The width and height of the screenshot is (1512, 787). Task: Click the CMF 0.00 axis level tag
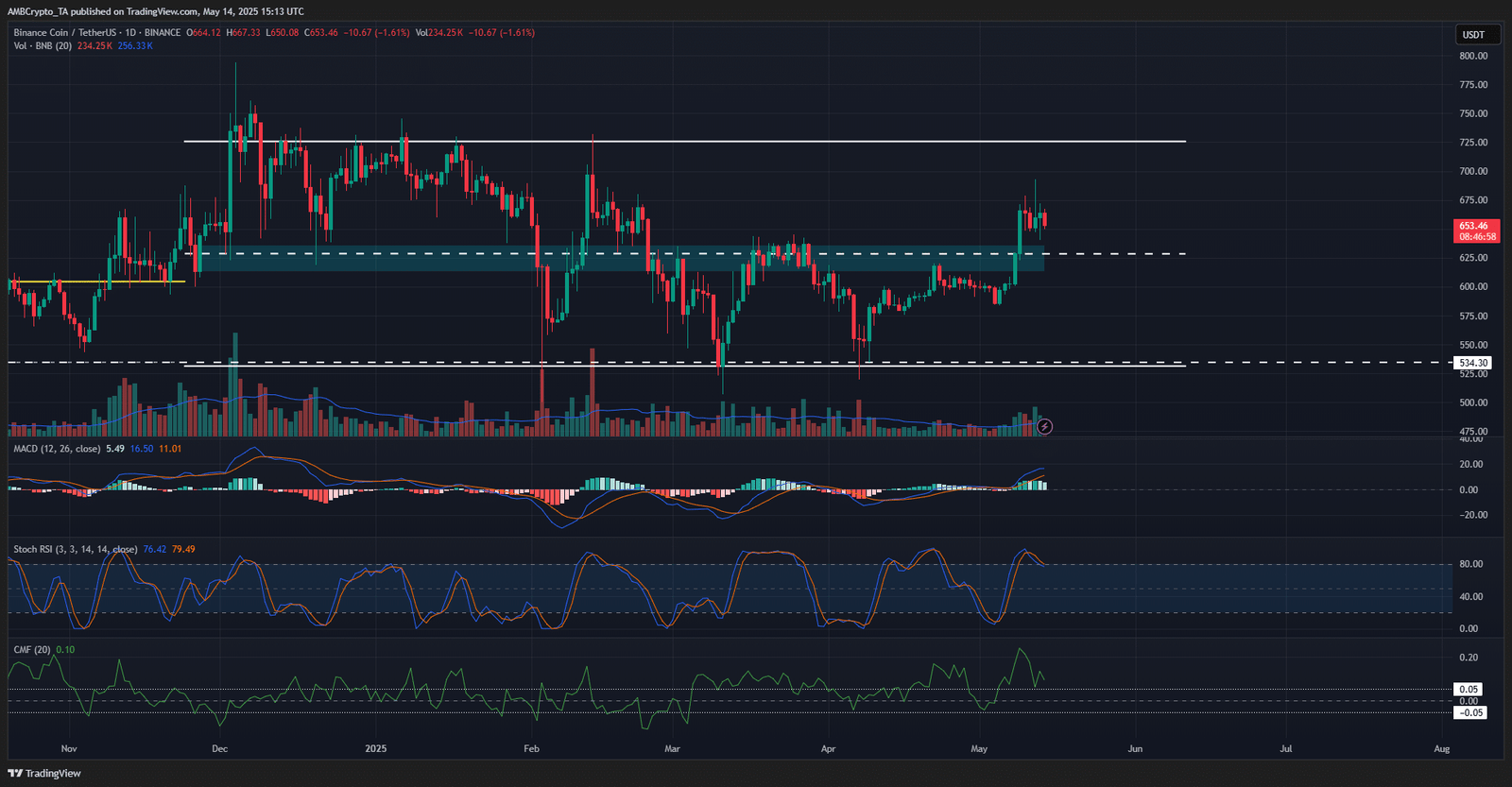pyautogui.click(x=1469, y=701)
